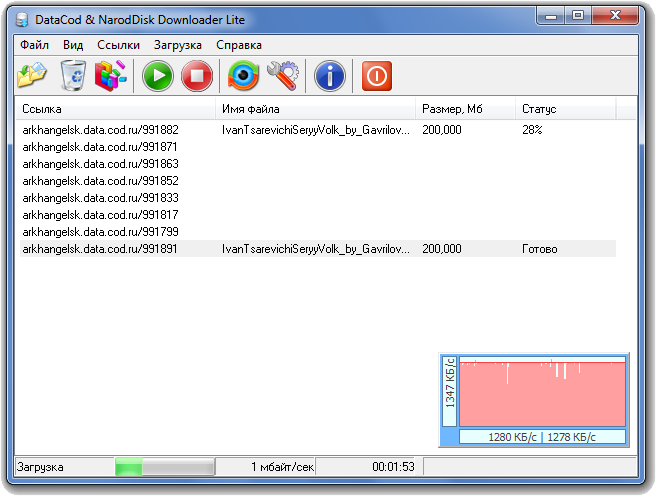Open the Файл menu

tap(34, 45)
